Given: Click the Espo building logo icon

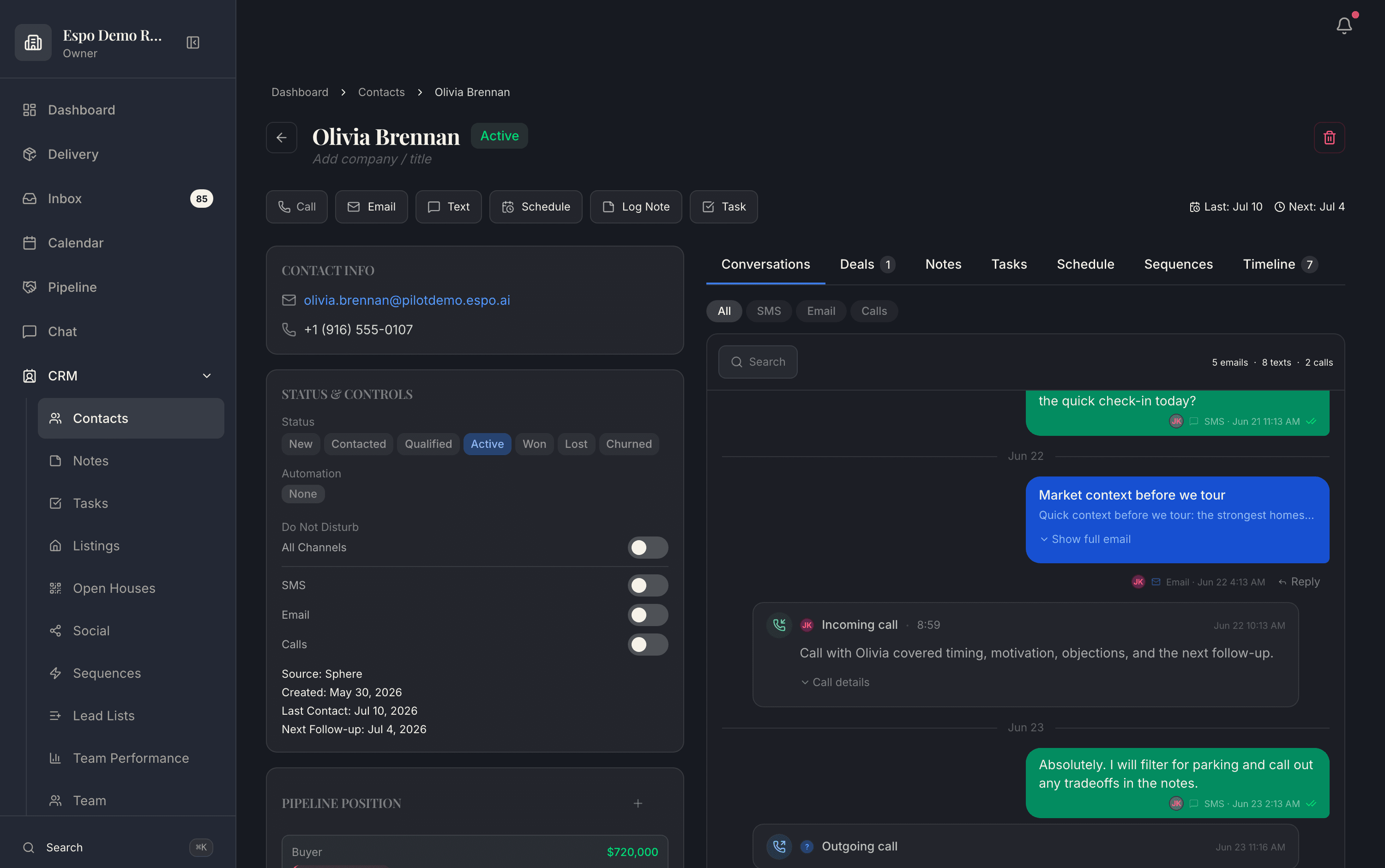Looking at the screenshot, I should point(33,42).
